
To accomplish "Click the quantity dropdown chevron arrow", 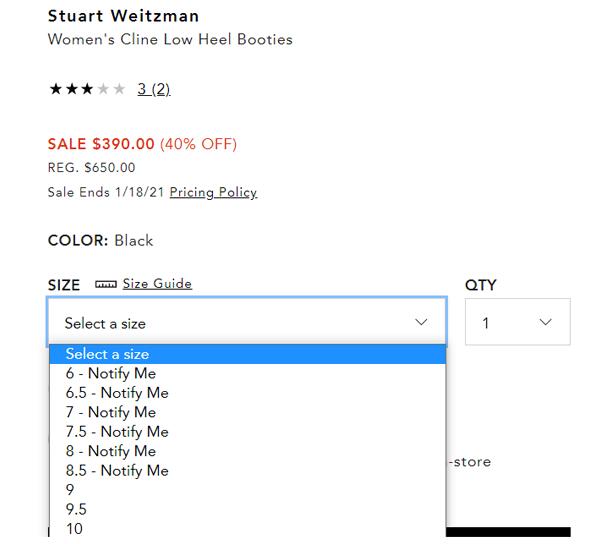I will pos(545,322).
